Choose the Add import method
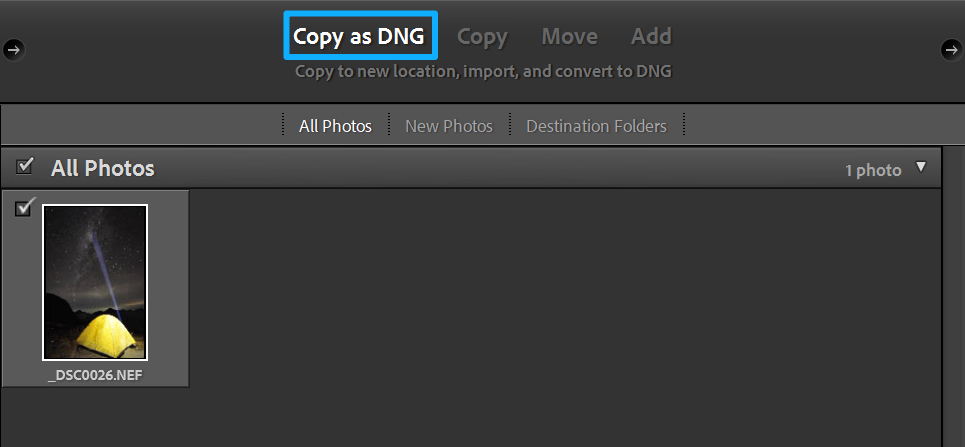Image resolution: width=965 pixels, height=447 pixels. click(x=651, y=36)
